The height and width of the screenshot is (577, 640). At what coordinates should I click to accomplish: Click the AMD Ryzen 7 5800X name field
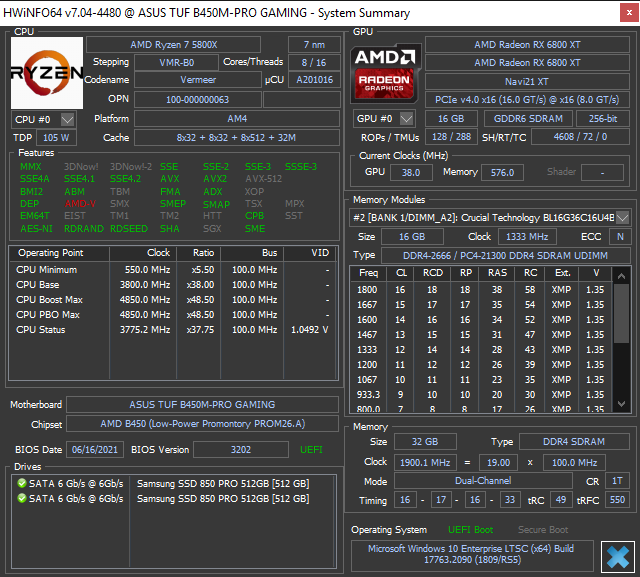(173, 44)
